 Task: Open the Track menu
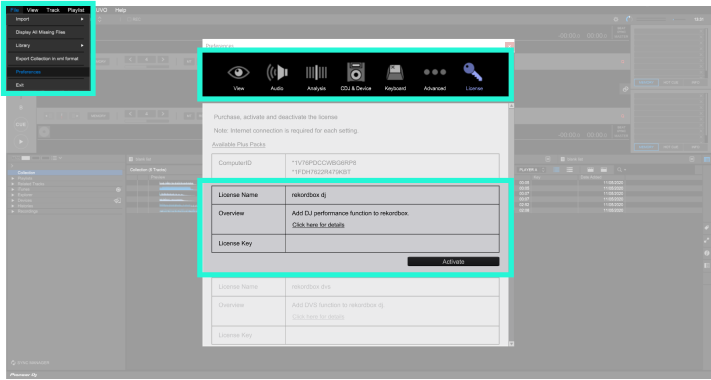pos(53,10)
